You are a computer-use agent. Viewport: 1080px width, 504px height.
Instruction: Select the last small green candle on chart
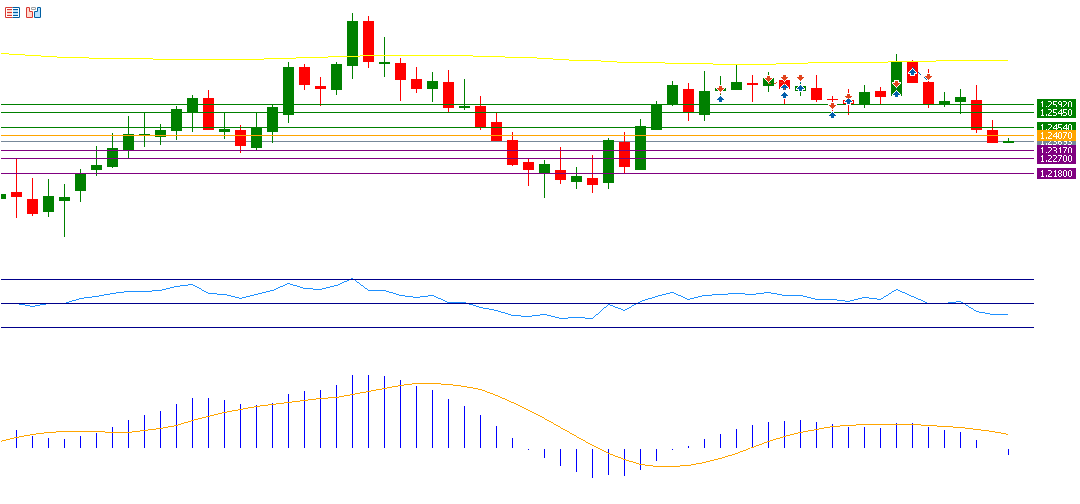tap(1008, 142)
